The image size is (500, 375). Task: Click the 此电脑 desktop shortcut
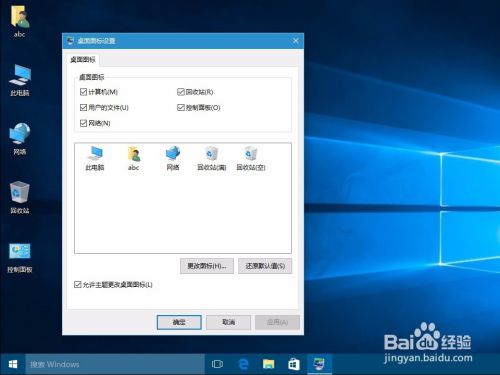click(20, 80)
